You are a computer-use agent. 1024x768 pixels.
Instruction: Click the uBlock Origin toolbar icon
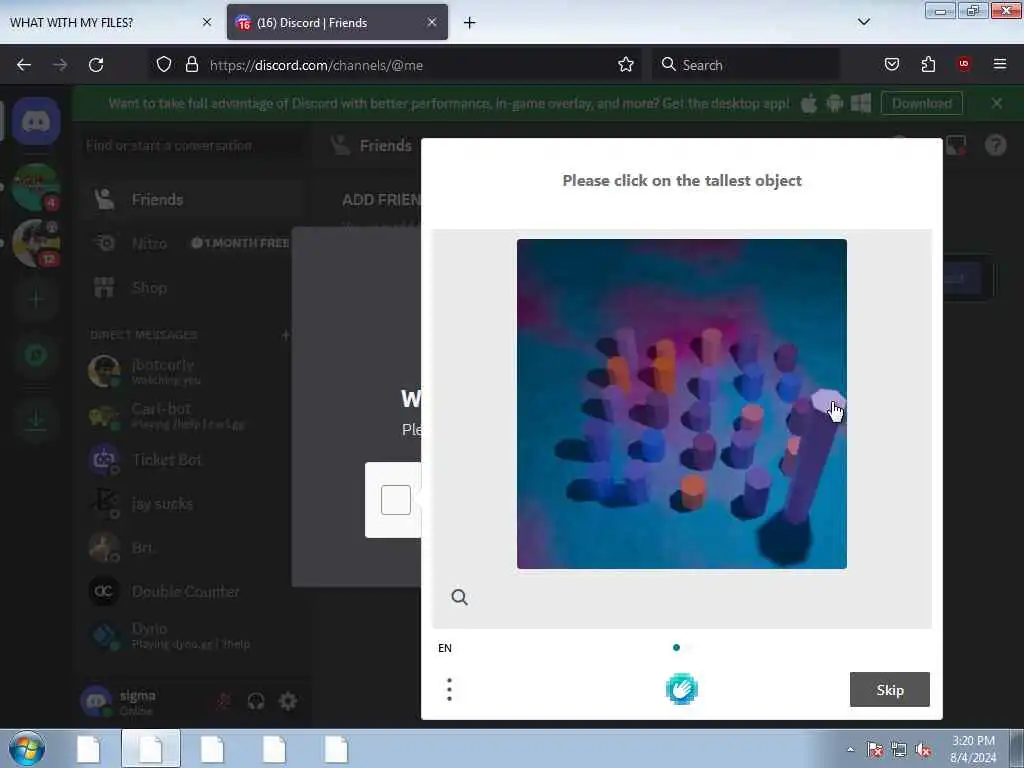964,64
